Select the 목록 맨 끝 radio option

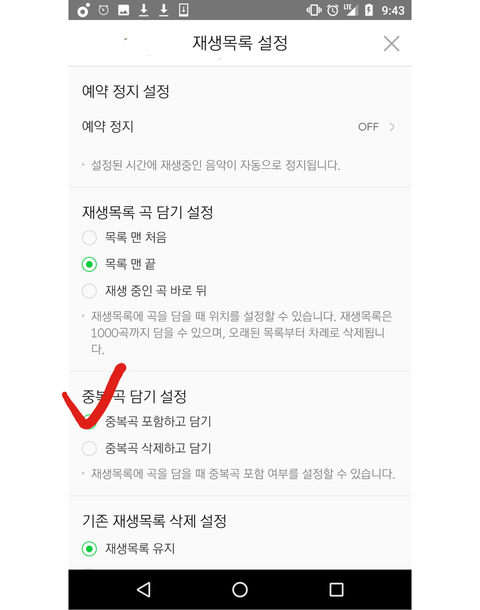click(89, 264)
